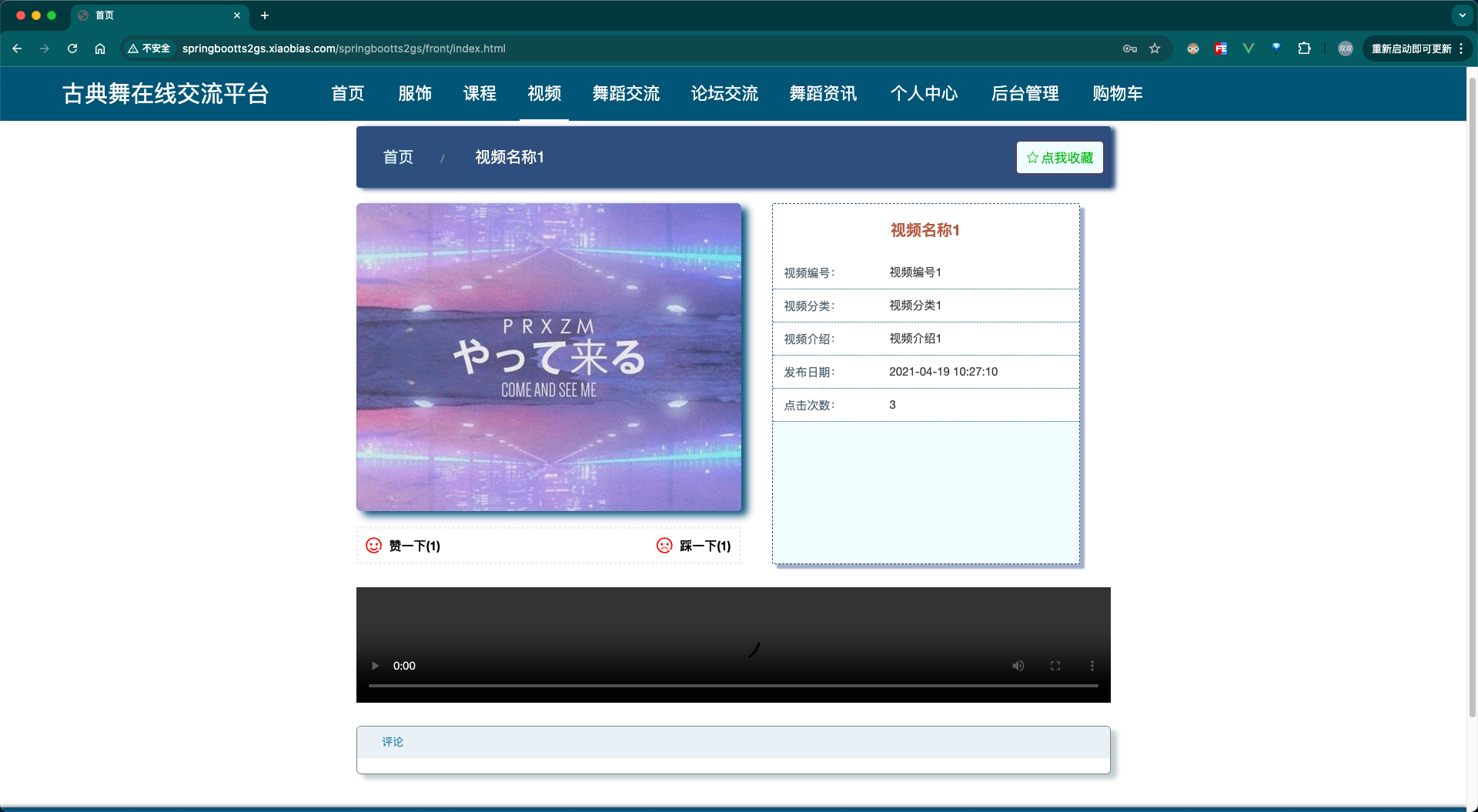1478x812 pixels.
Task: Click the 视频分类1 value
Action: 915,306
